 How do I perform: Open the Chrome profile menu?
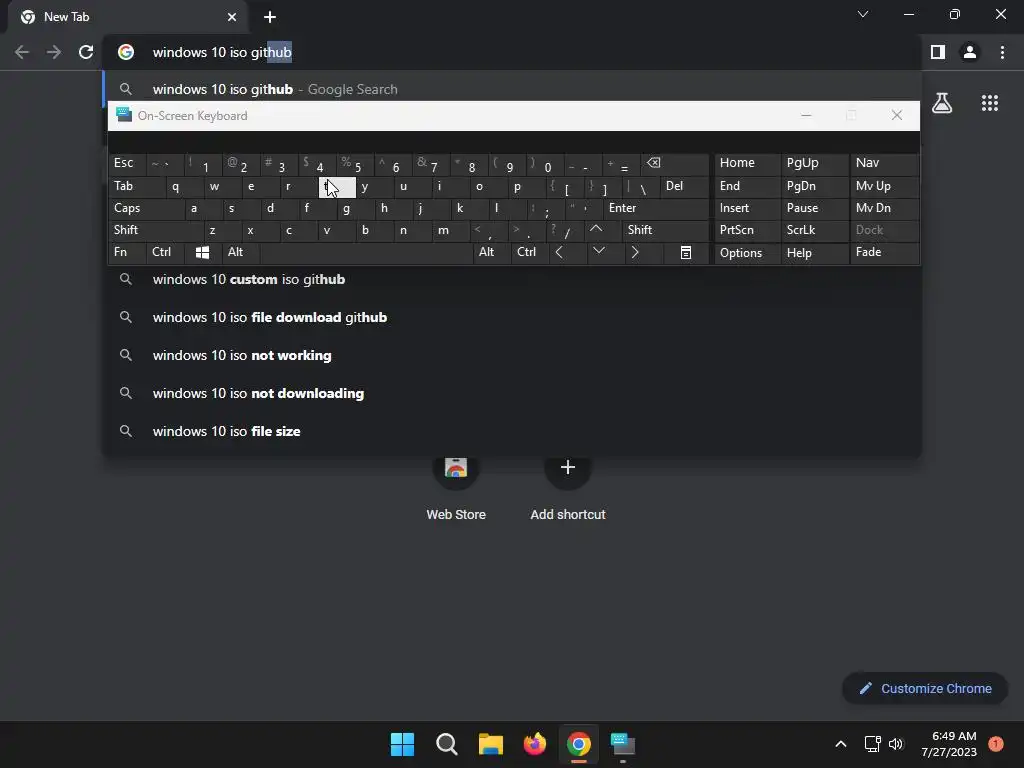coord(970,52)
